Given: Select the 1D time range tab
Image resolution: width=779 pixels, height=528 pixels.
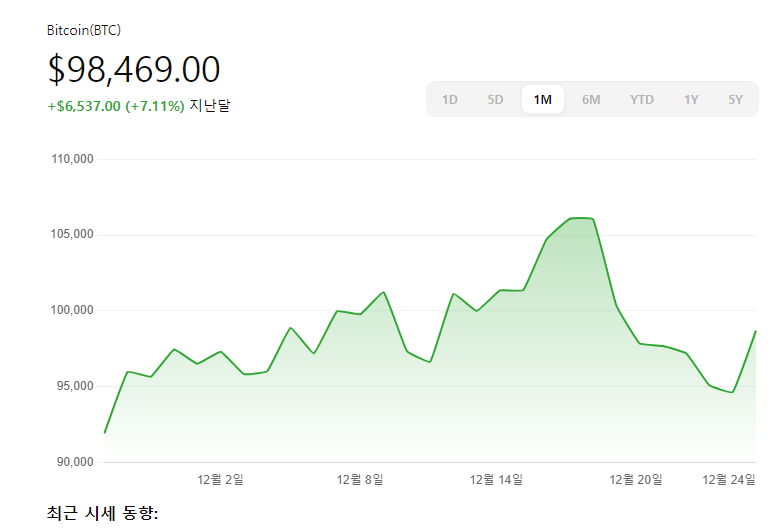Looking at the screenshot, I should click(450, 99).
